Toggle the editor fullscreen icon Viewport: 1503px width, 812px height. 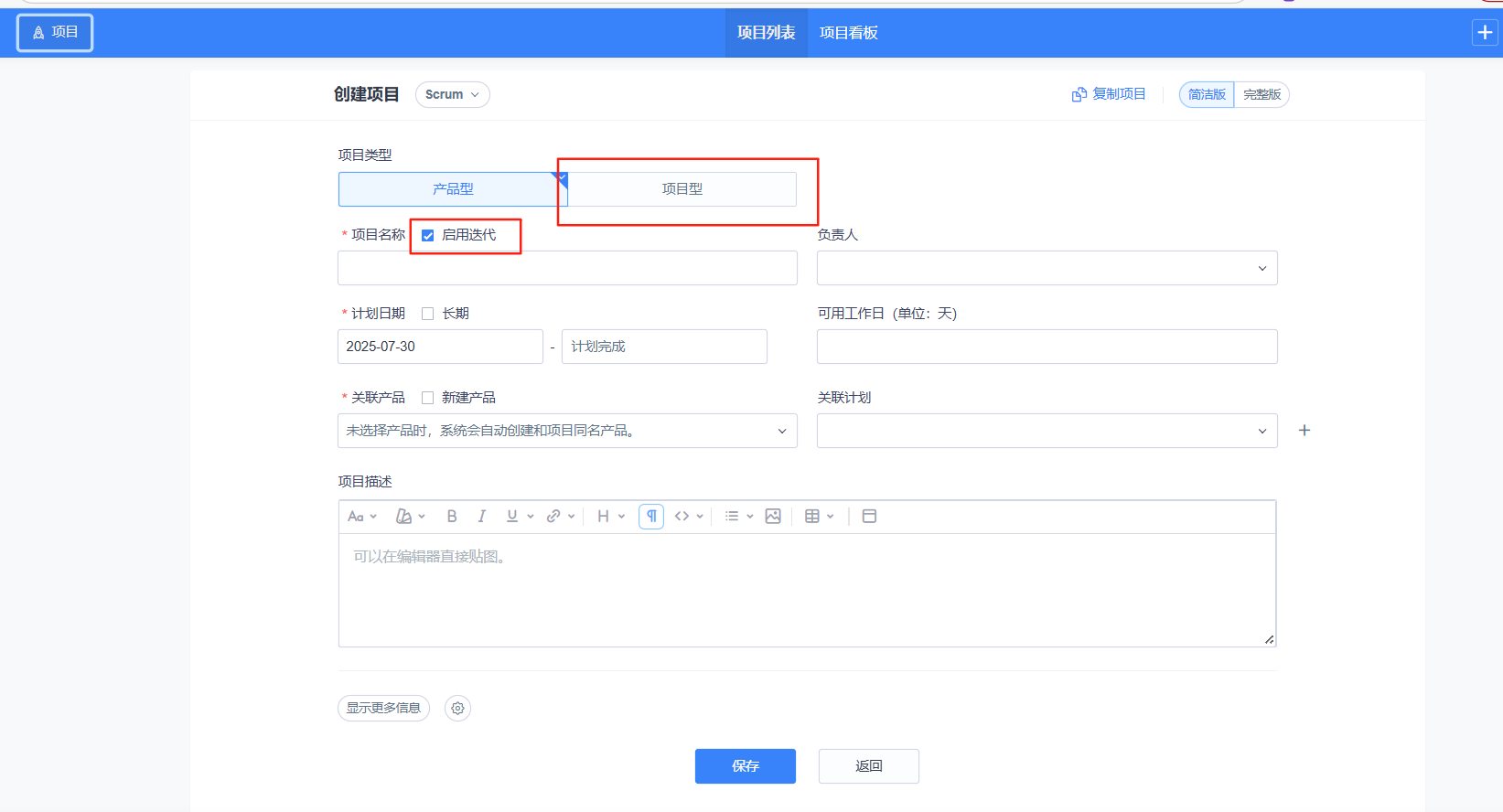pos(870,517)
